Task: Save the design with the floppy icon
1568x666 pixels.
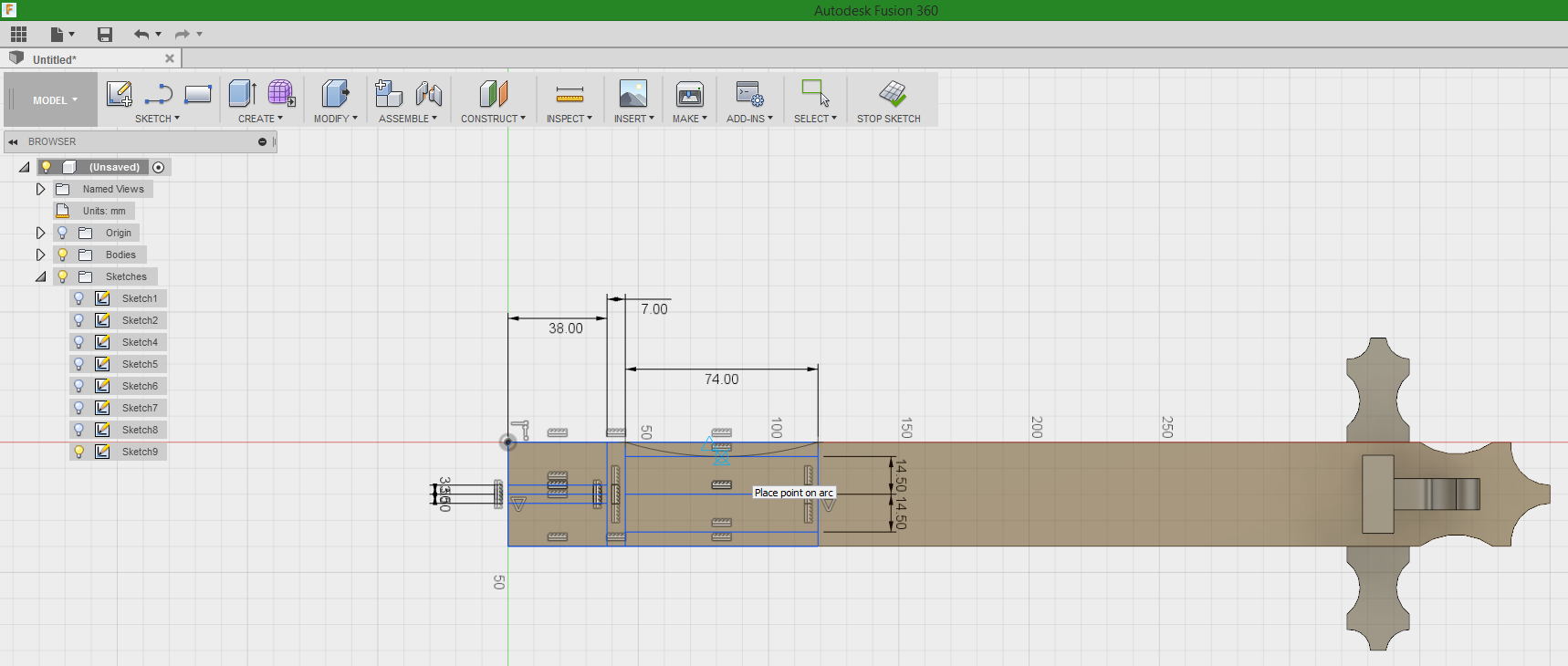Action: (x=105, y=35)
